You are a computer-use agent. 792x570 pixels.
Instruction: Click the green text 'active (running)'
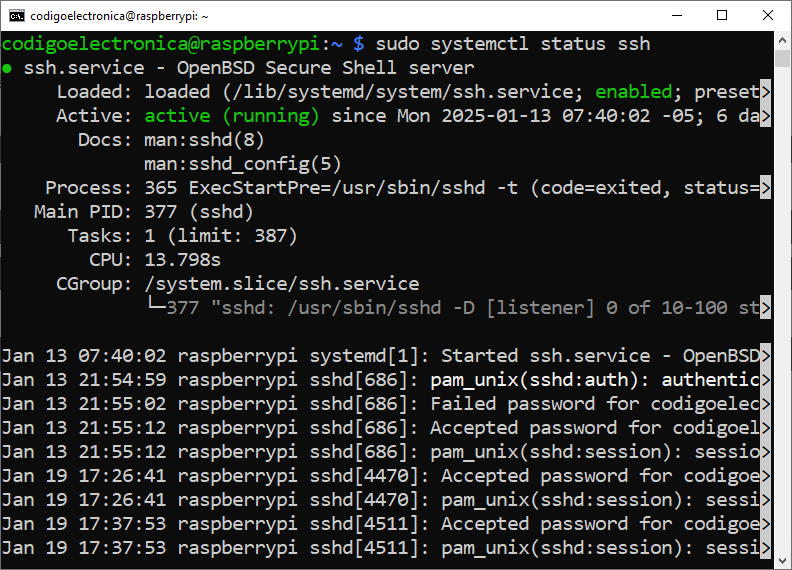coord(232,116)
